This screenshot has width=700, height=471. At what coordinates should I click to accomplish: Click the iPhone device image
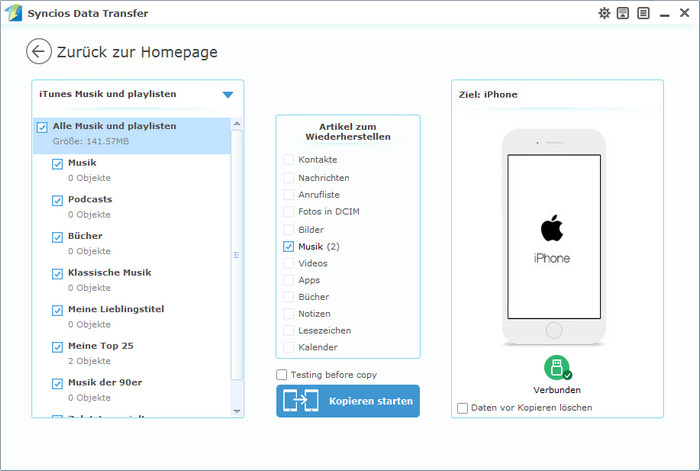click(554, 237)
